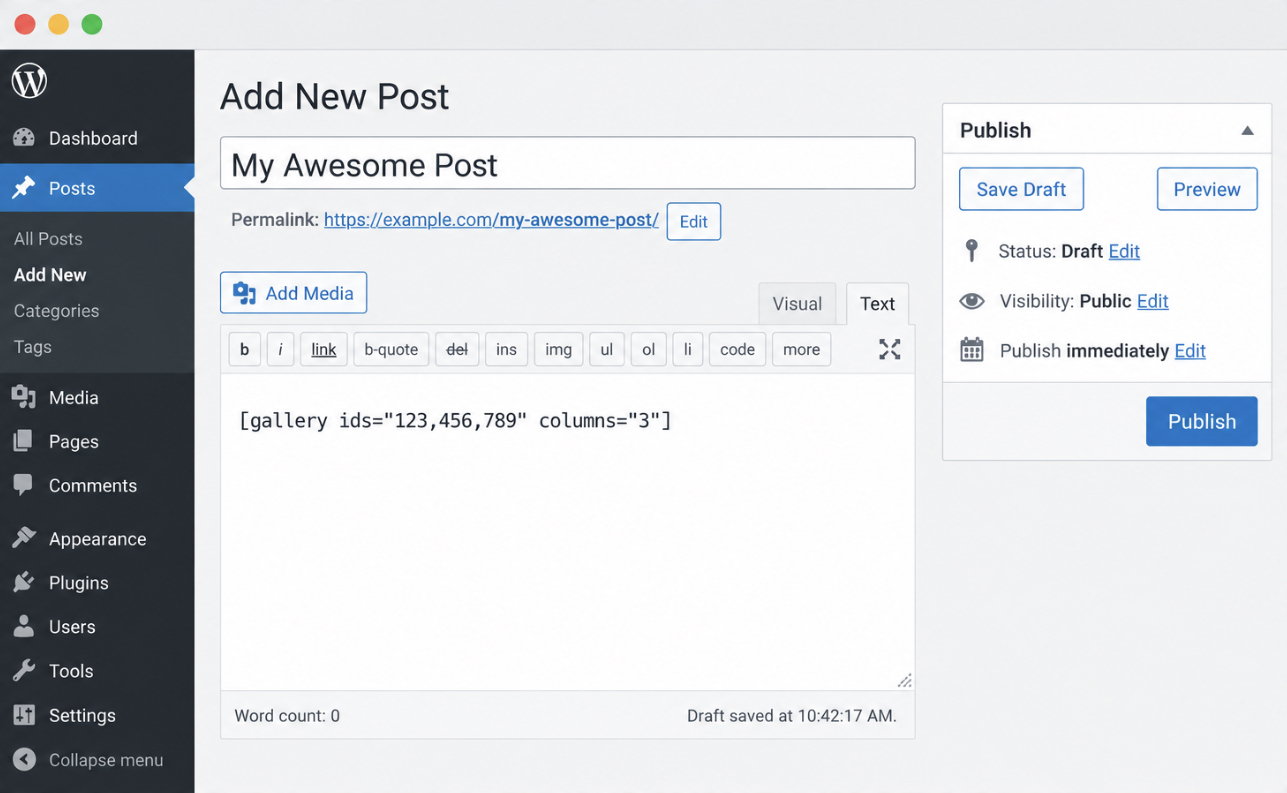Click the Save Draft button
The width and height of the screenshot is (1287, 793).
point(1021,189)
